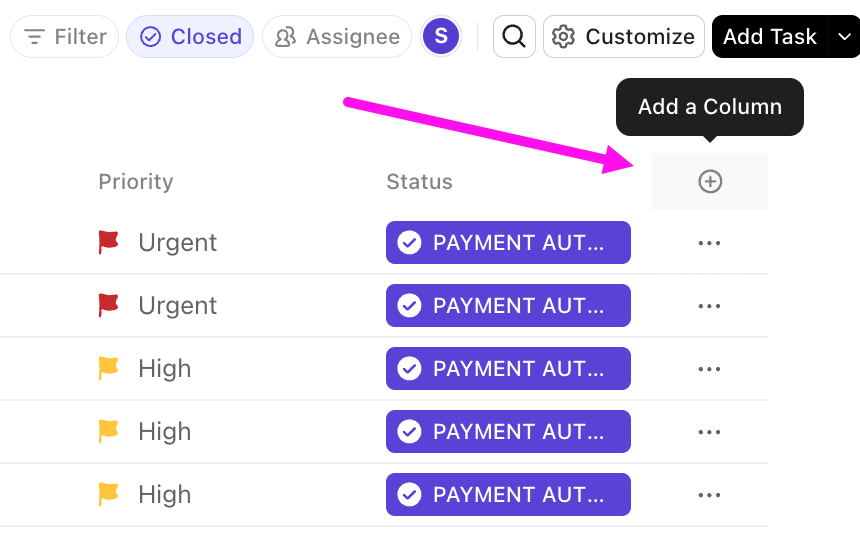The image size is (860, 558).
Task: Open the three-dot menu on second row
Action: click(709, 306)
